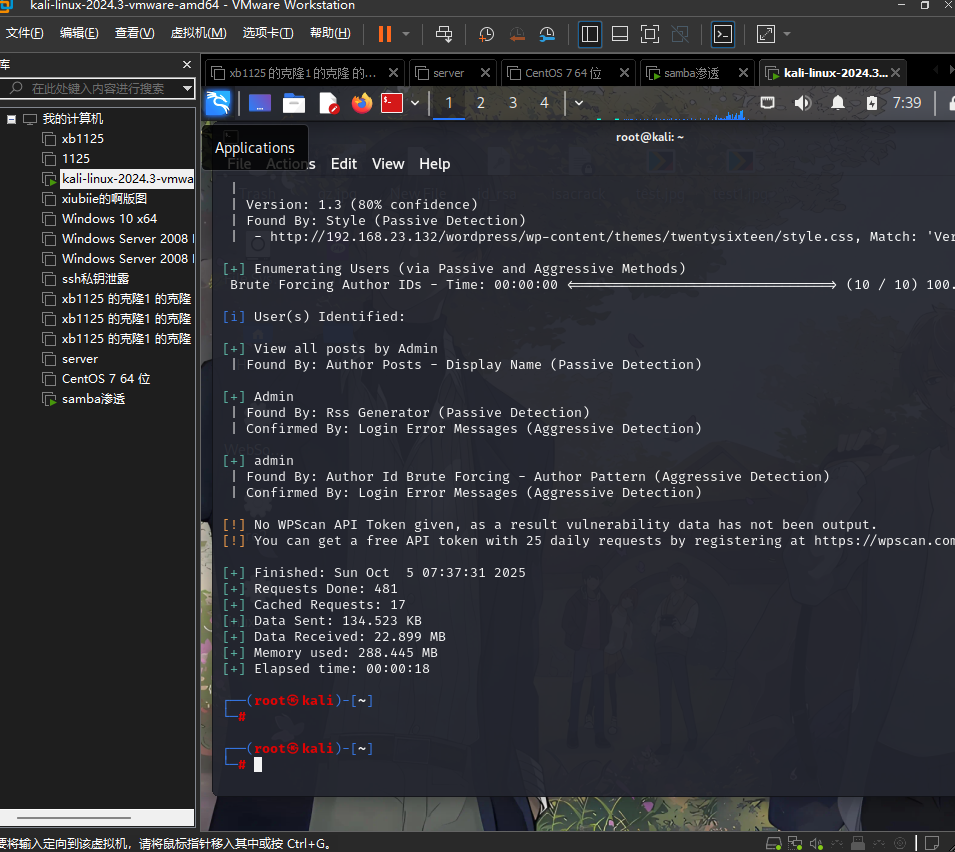Open the 虚拟机(M) menu
The width and height of the screenshot is (955, 852).
(198, 33)
